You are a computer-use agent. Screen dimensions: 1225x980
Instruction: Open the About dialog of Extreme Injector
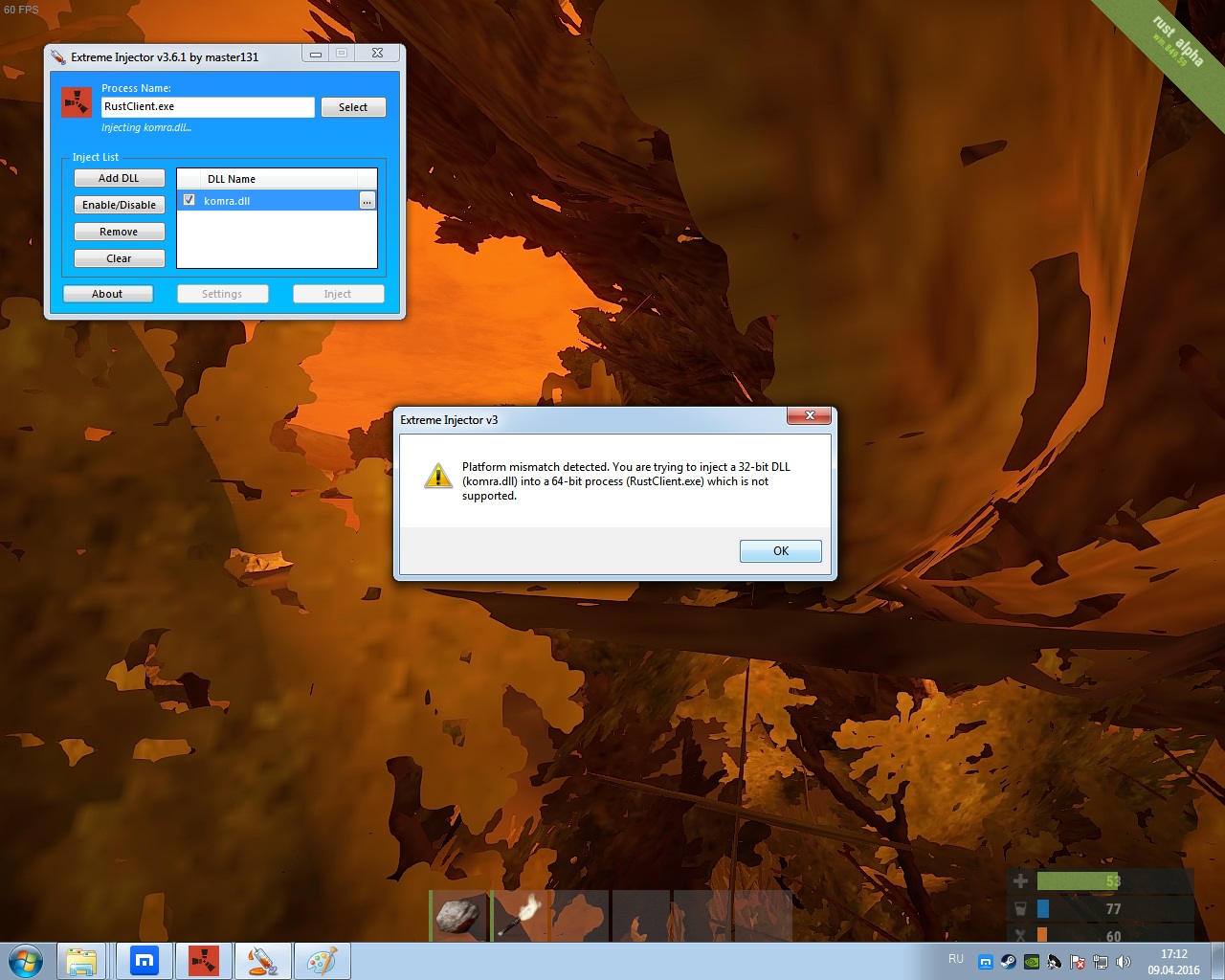point(107,294)
